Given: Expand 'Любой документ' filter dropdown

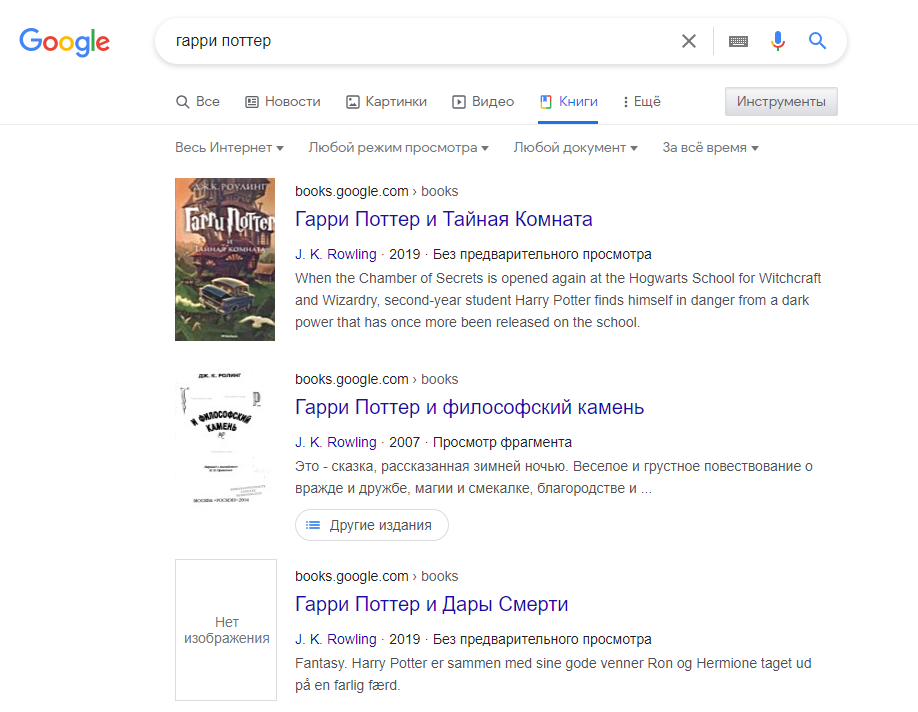Looking at the screenshot, I should (x=576, y=148).
